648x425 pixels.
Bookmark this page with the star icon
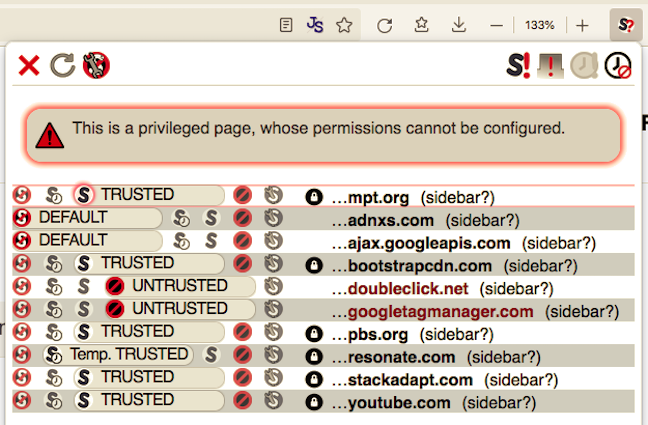coord(344,25)
